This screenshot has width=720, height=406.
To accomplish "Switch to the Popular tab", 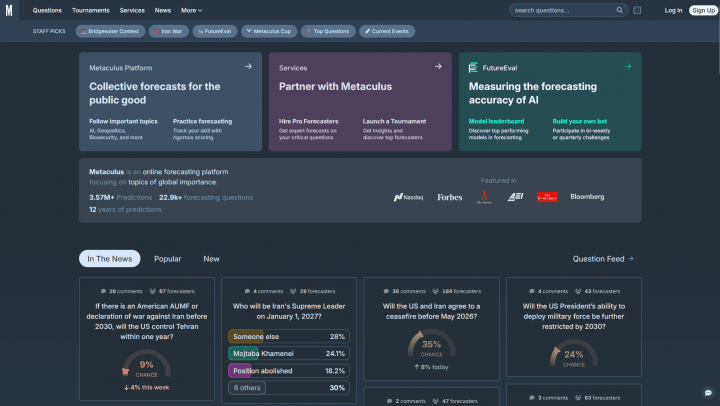I will [168, 259].
